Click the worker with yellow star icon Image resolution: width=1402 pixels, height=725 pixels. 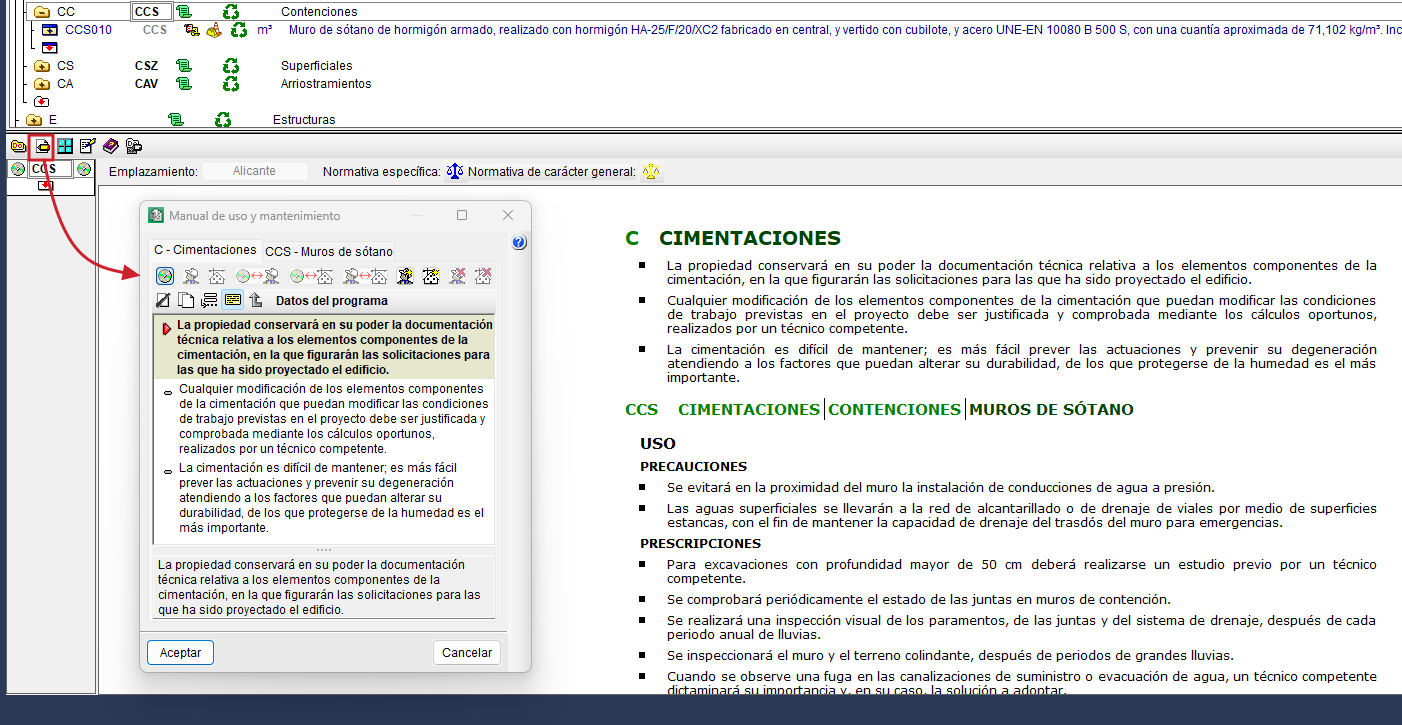406,276
